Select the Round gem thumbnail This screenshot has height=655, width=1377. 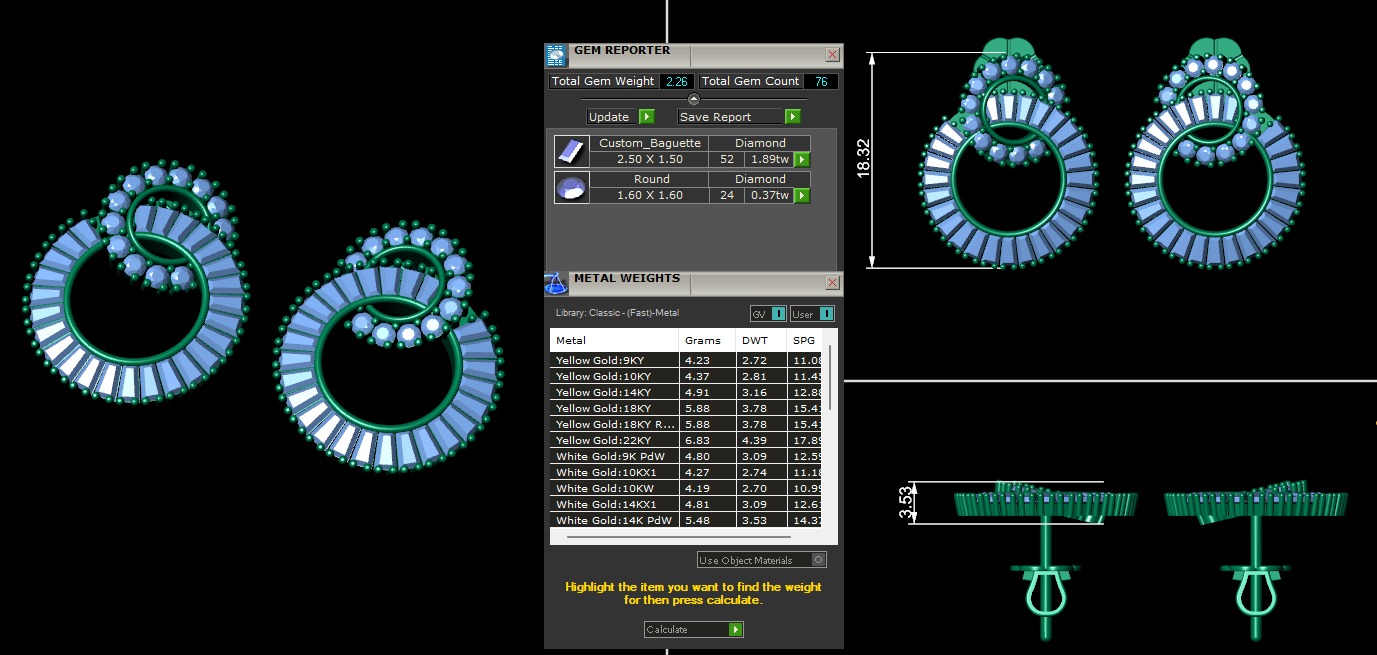click(571, 187)
